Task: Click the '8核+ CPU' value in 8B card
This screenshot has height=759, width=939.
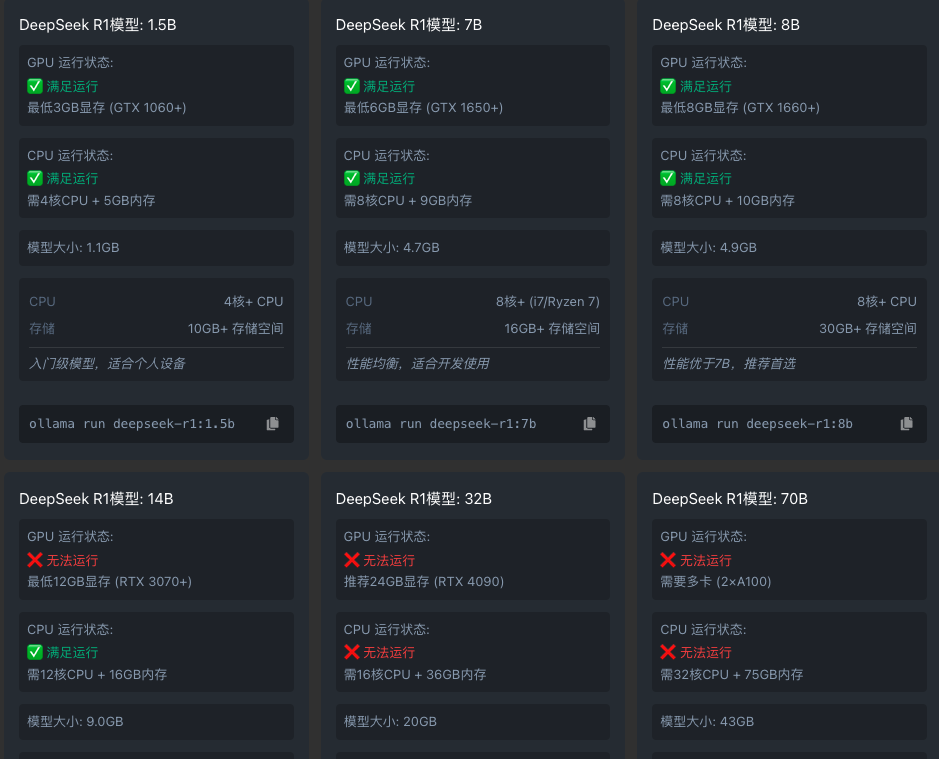Action: coord(887,302)
